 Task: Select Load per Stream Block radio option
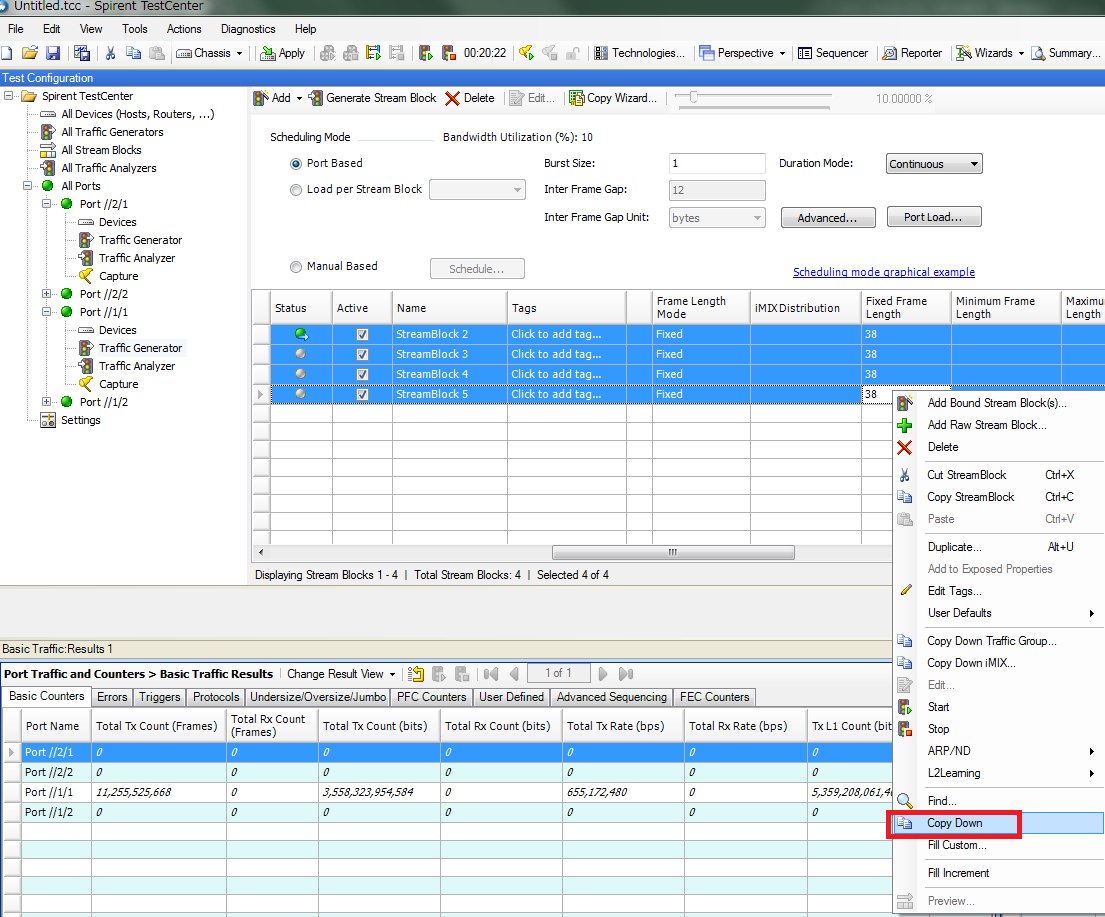(296, 190)
